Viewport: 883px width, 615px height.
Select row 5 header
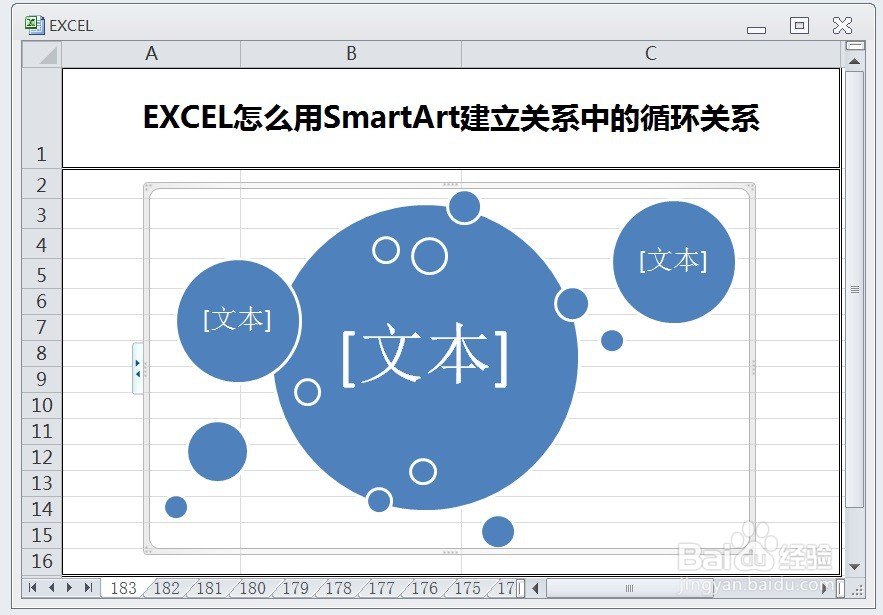41,275
